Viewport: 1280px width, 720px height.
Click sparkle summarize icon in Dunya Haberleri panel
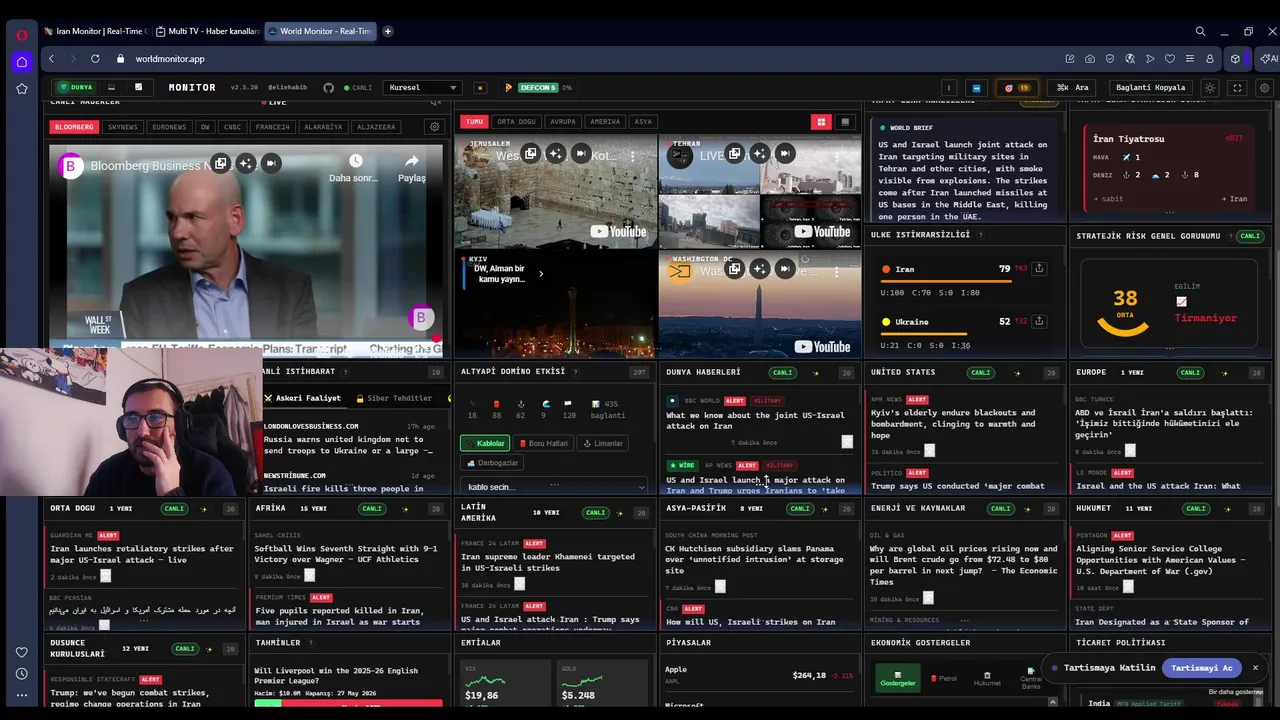click(x=815, y=373)
